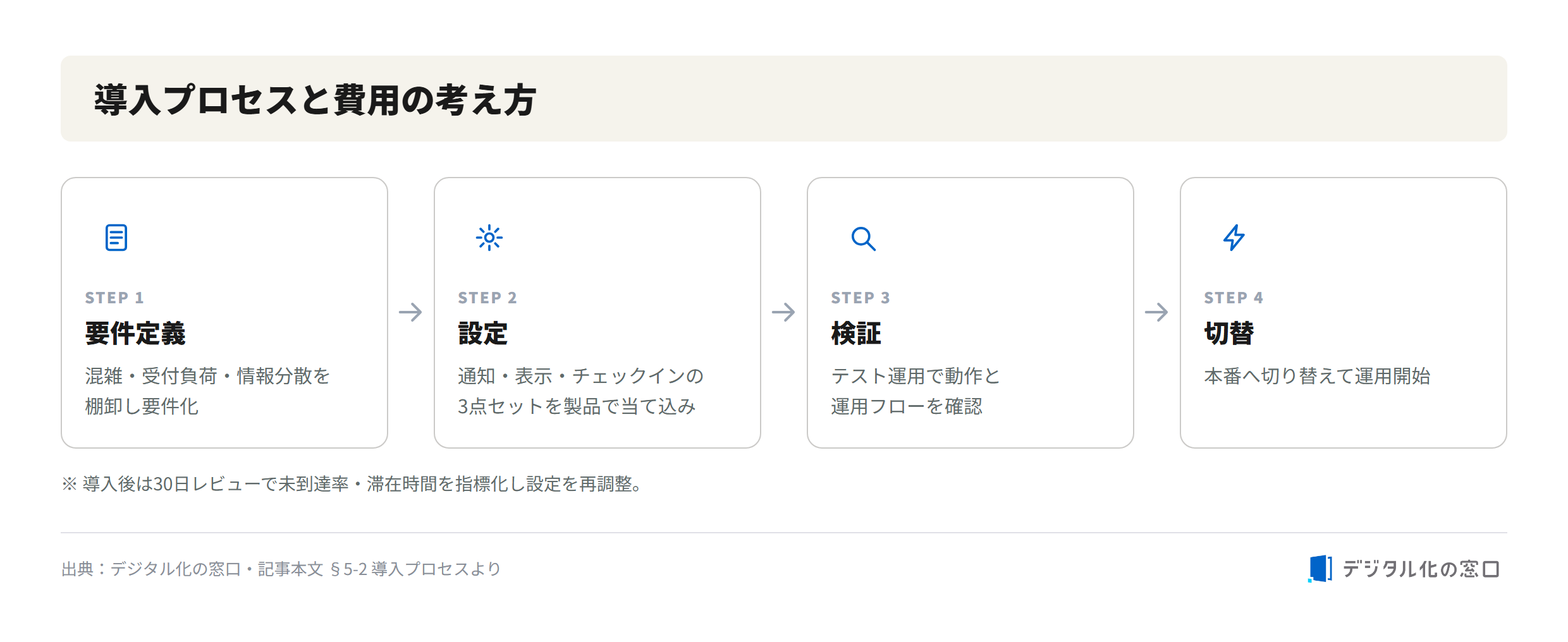
Task: Click the 本番へ切り替えて運用開始 description
Action: pos(1317,376)
